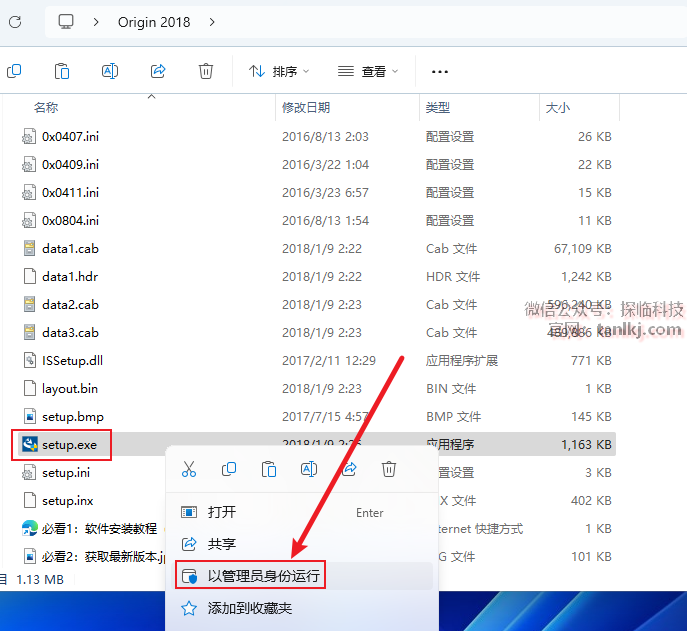Expand chevron after This PC icon
Viewport: 687px width, 631px height.
(x=96, y=22)
